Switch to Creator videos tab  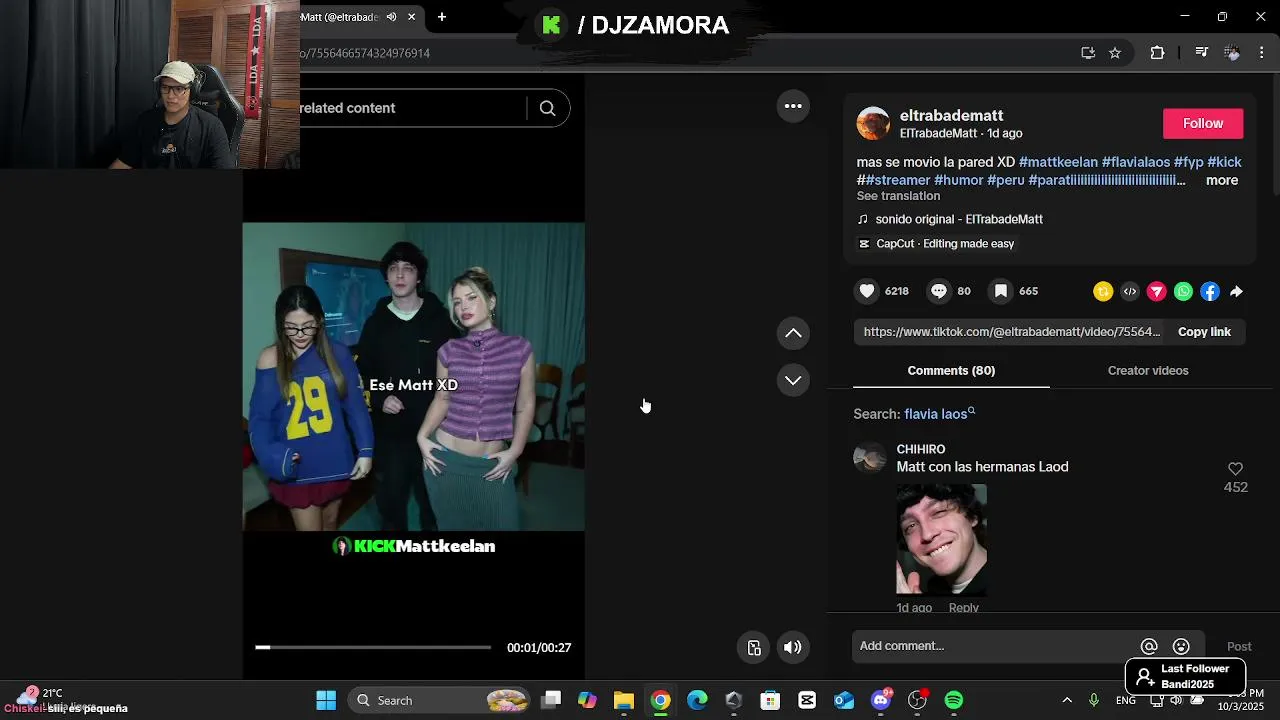1148,371
